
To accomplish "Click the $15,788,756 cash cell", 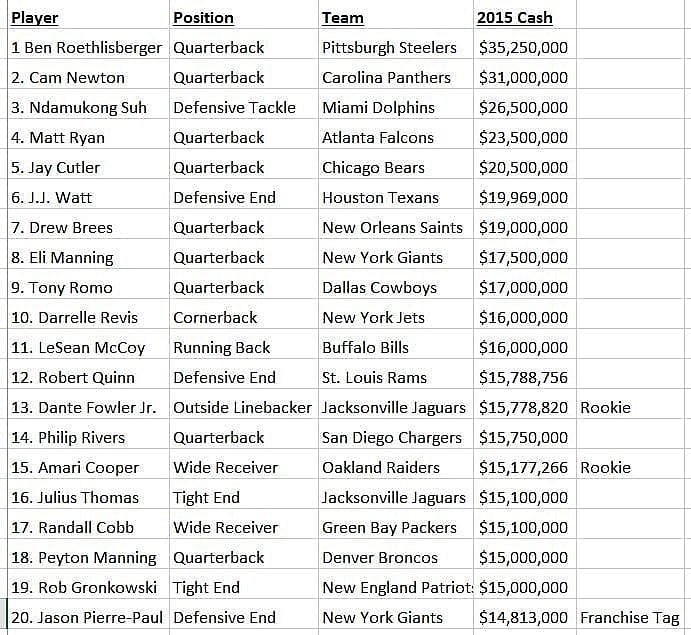I will (x=523, y=377).
